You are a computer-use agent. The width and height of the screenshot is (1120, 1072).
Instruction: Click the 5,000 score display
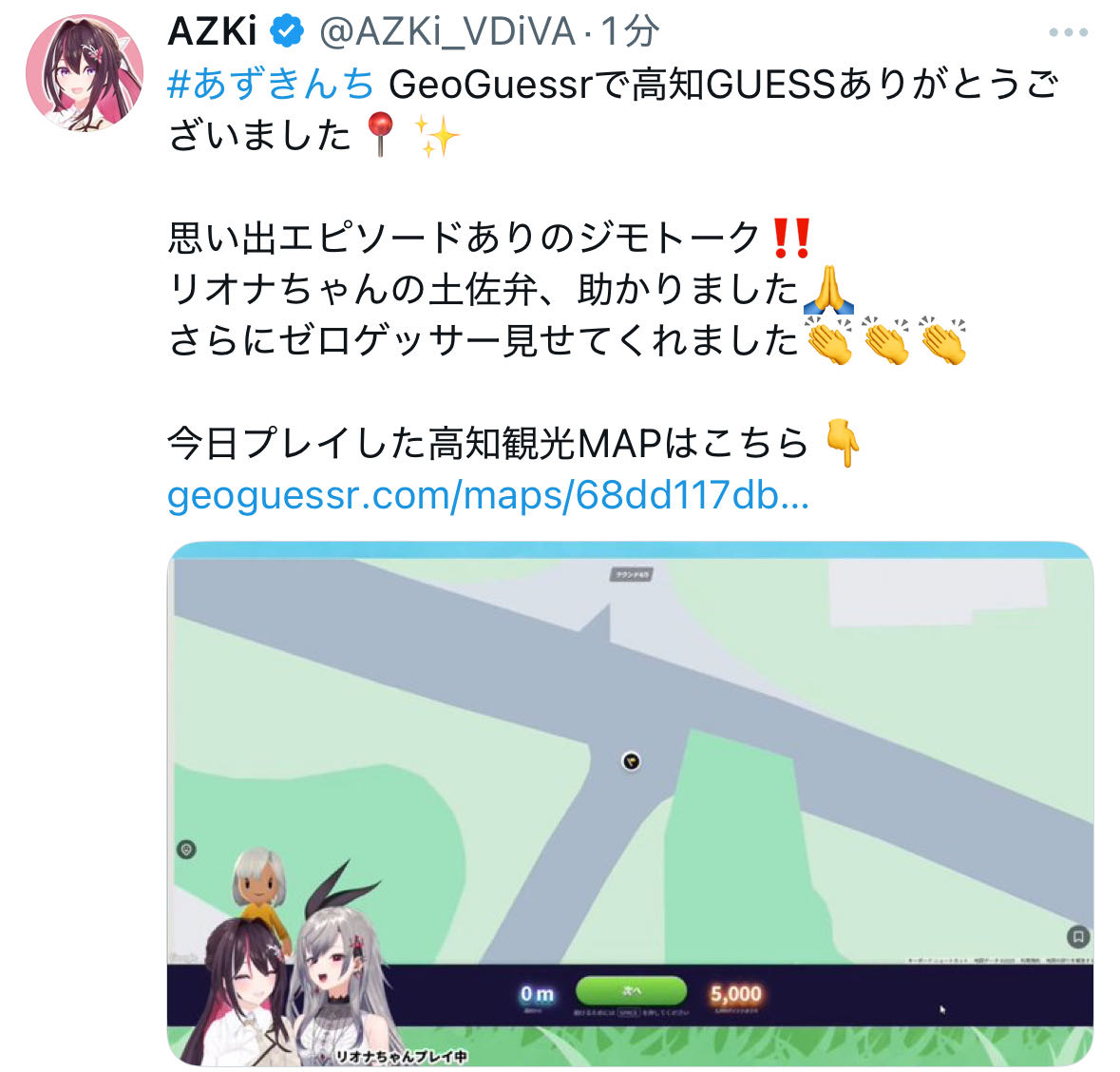click(735, 994)
